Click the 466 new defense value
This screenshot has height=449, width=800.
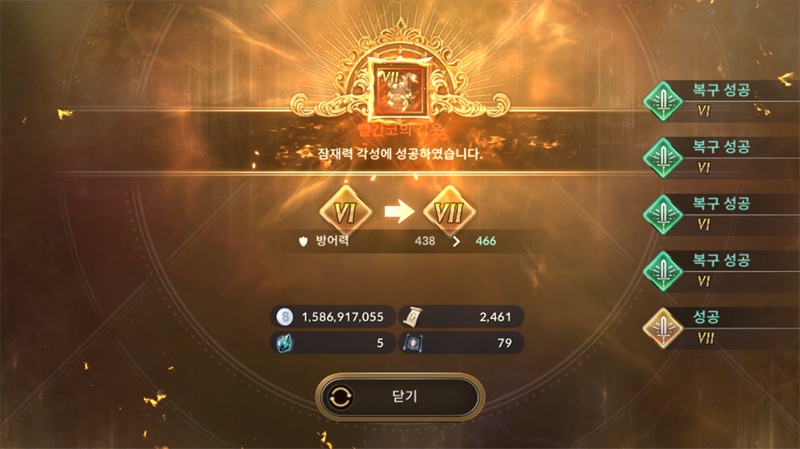tap(486, 241)
